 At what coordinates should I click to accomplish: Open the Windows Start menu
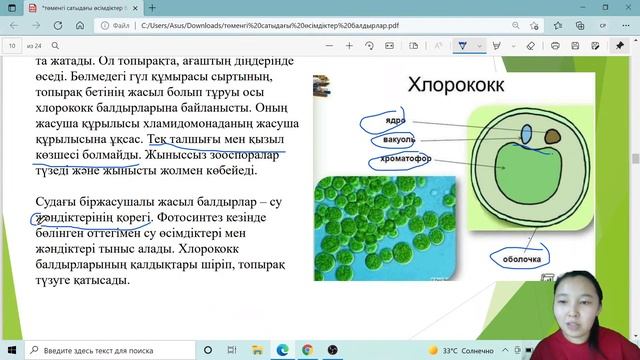[x=12, y=350]
